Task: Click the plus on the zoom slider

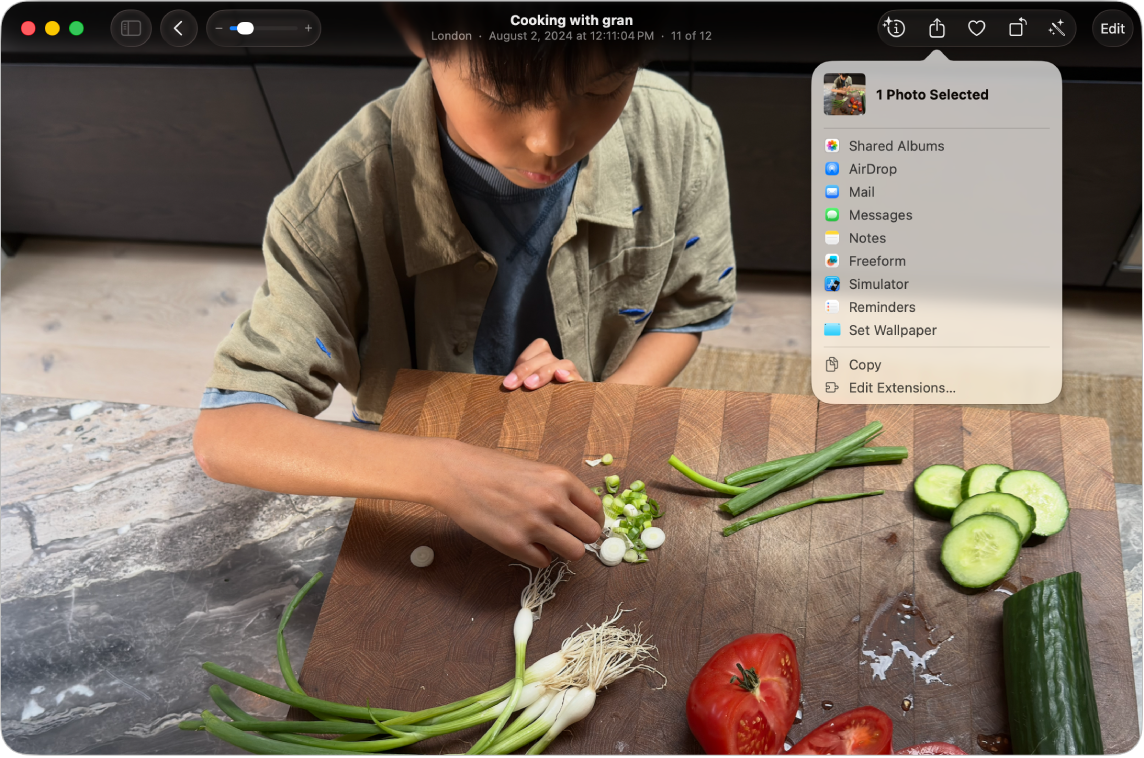Action: click(308, 28)
